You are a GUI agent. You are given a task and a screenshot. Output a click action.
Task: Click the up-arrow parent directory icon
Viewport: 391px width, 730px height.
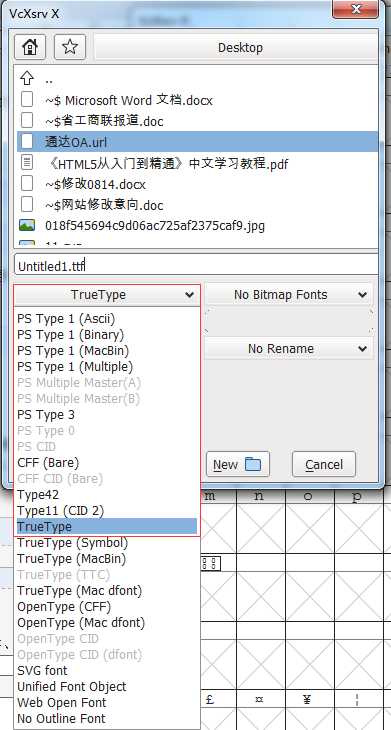coord(27,78)
